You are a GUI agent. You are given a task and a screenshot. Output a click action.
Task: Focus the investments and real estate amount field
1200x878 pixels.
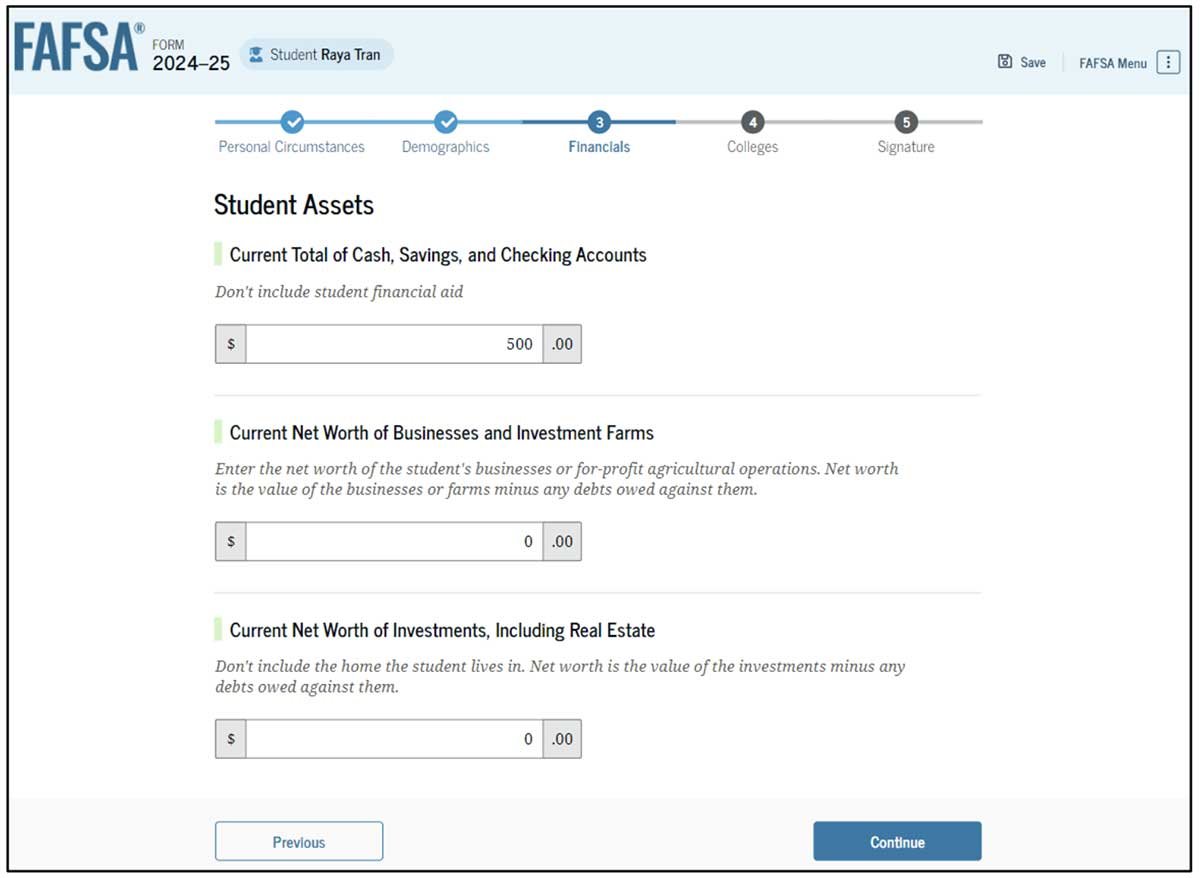pos(395,739)
